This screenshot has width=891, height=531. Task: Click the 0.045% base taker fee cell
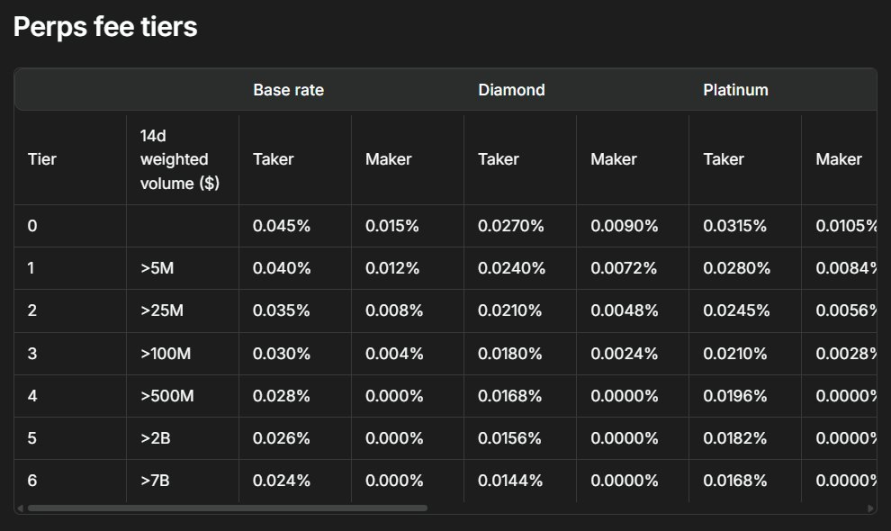coord(281,226)
